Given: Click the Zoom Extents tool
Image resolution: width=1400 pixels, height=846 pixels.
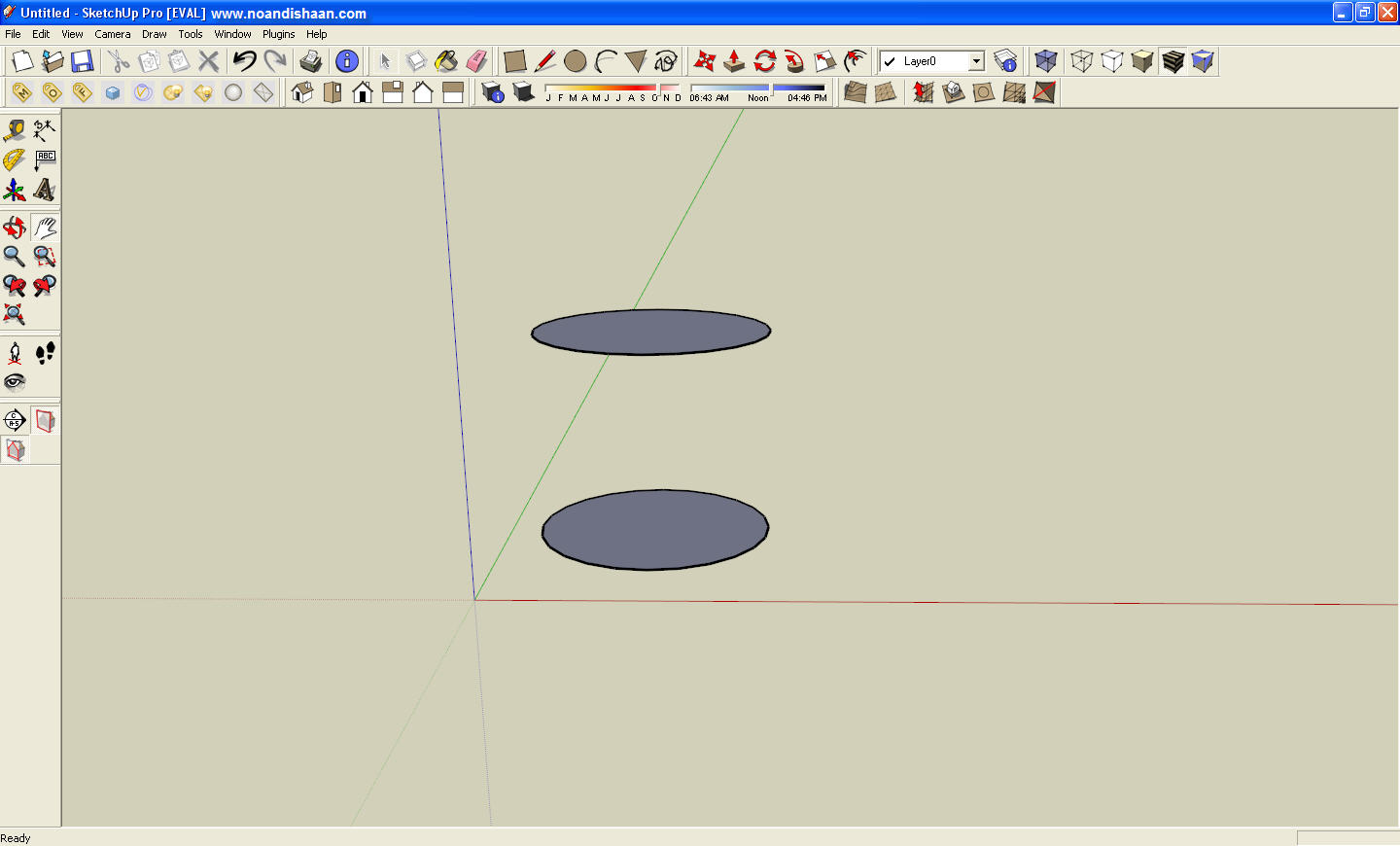Looking at the screenshot, I should point(15,314).
